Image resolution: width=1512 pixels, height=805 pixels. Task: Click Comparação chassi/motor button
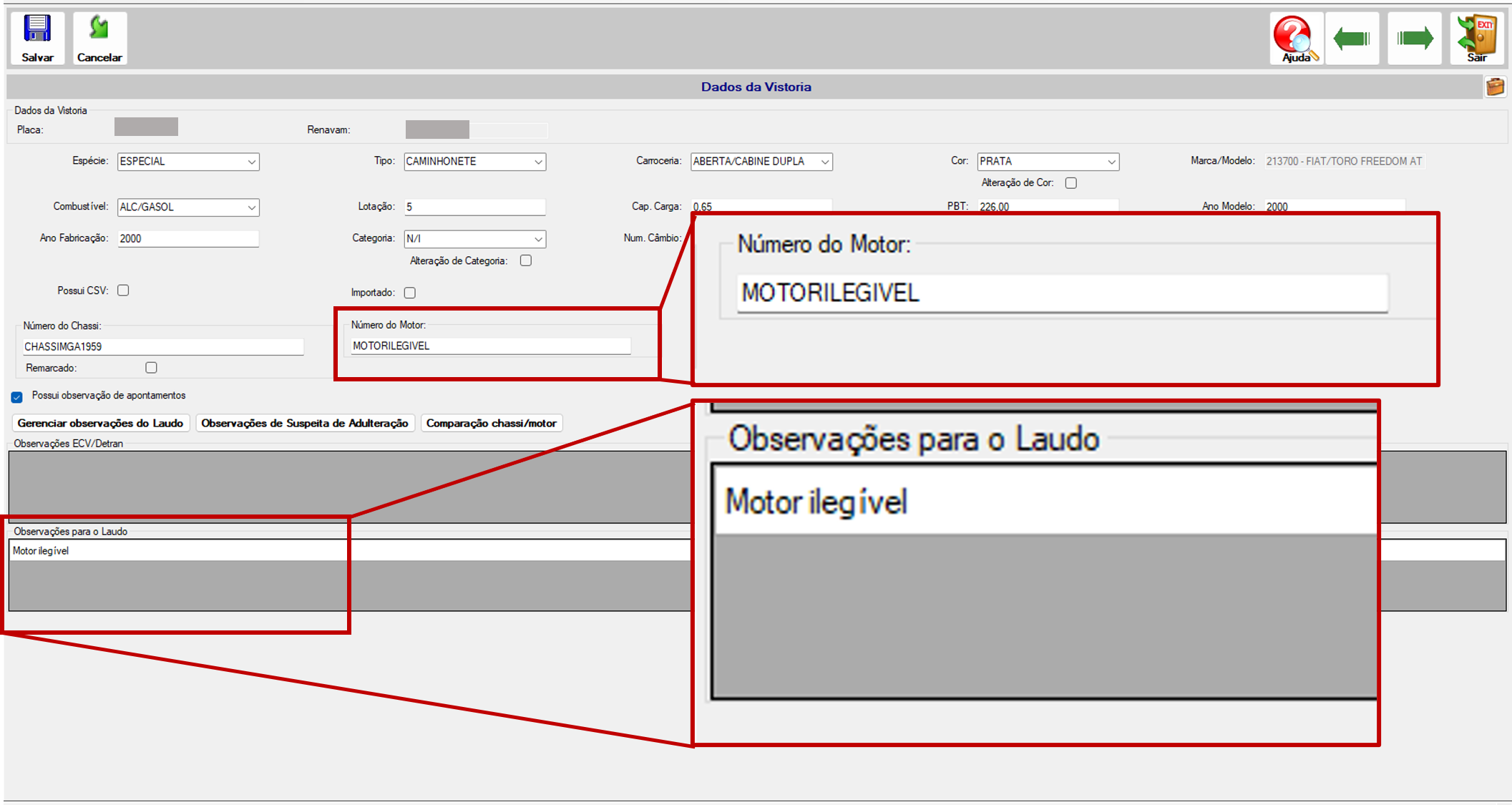pos(492,423)
